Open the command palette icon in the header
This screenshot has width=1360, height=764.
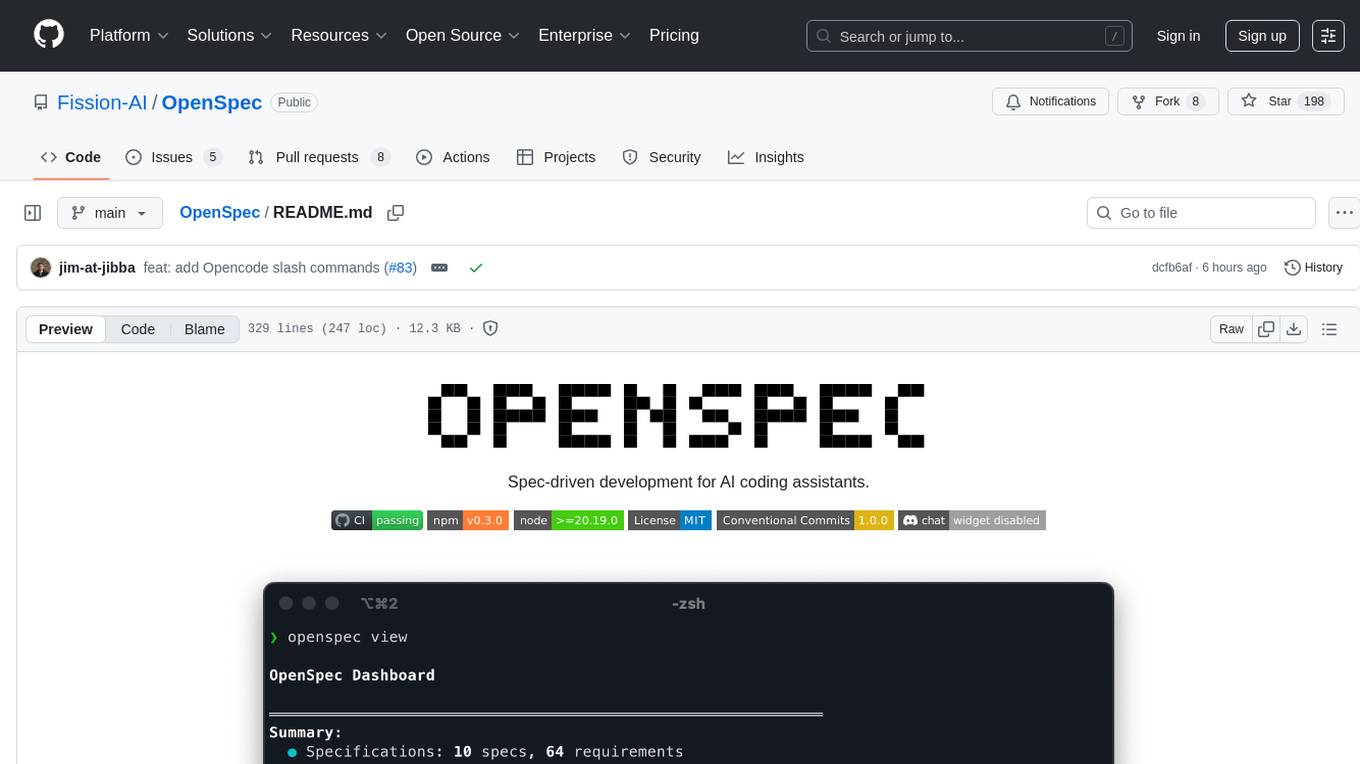(x=1328, y=35)
